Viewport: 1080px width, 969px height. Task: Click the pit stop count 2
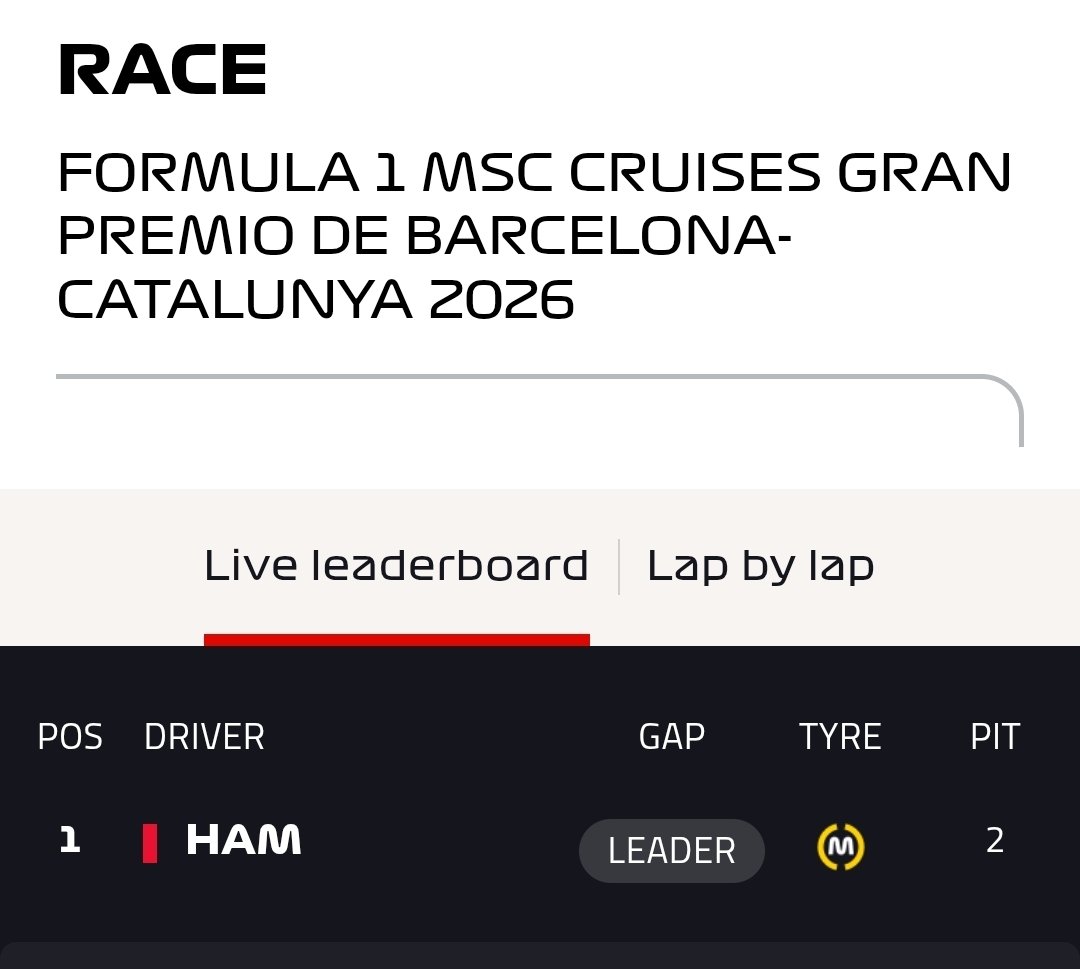995,840
